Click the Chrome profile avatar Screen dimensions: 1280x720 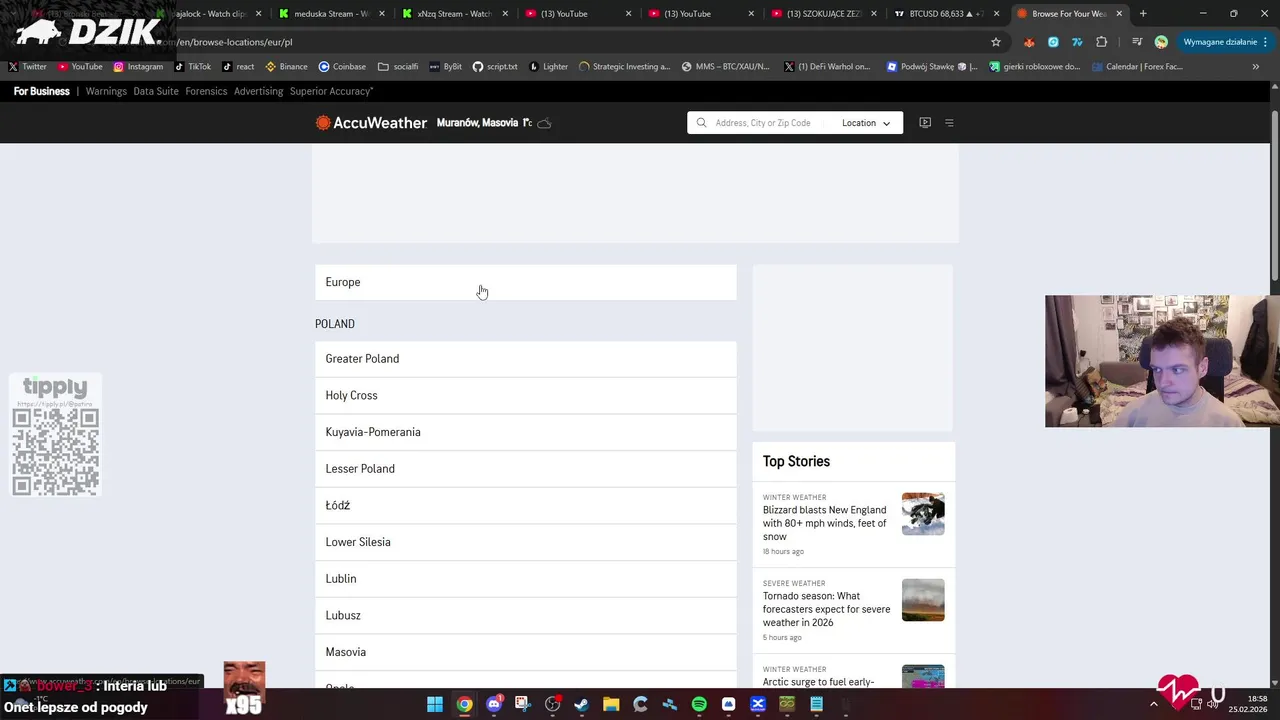1161,42
